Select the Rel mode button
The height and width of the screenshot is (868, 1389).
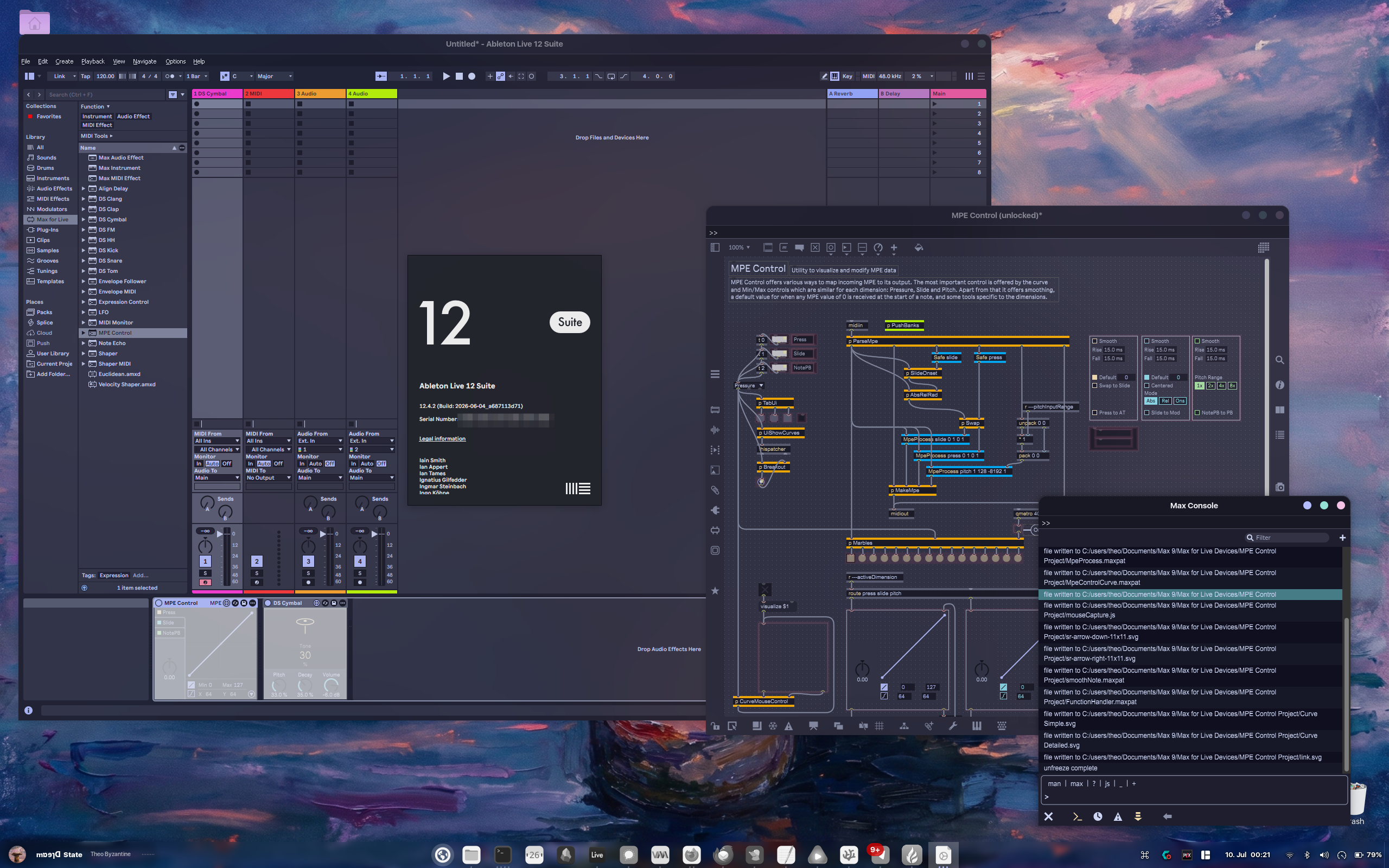point(1165,401)
